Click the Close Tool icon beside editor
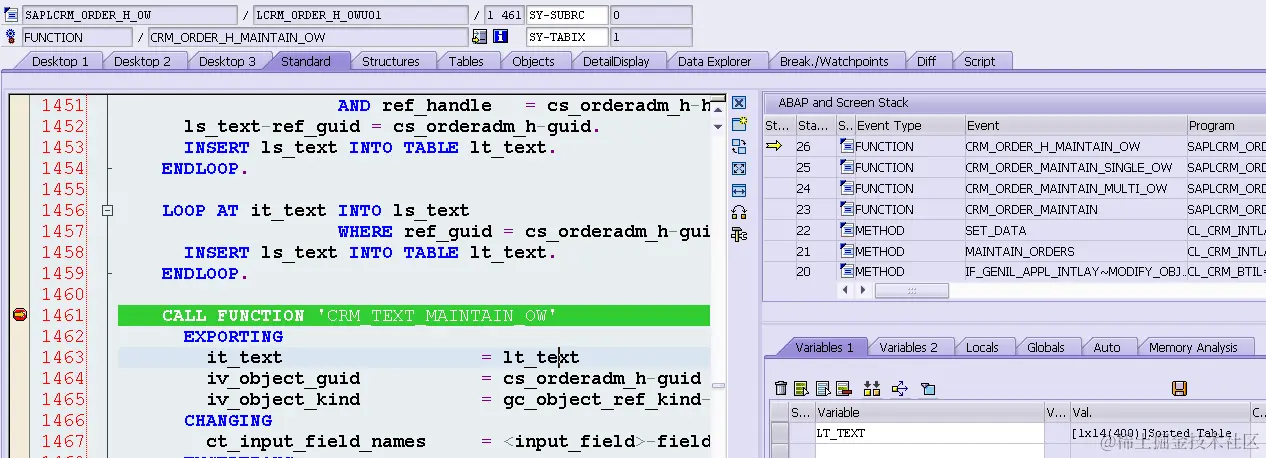This screenshot has width=1266, height=458. (x=739, y=103)
